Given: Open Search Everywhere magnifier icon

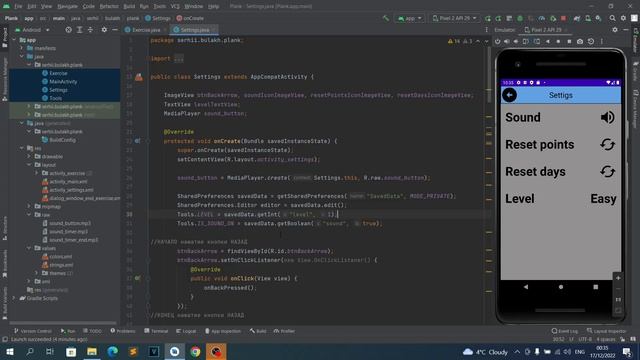Looking at the screenshot, I should coord(612,18).
